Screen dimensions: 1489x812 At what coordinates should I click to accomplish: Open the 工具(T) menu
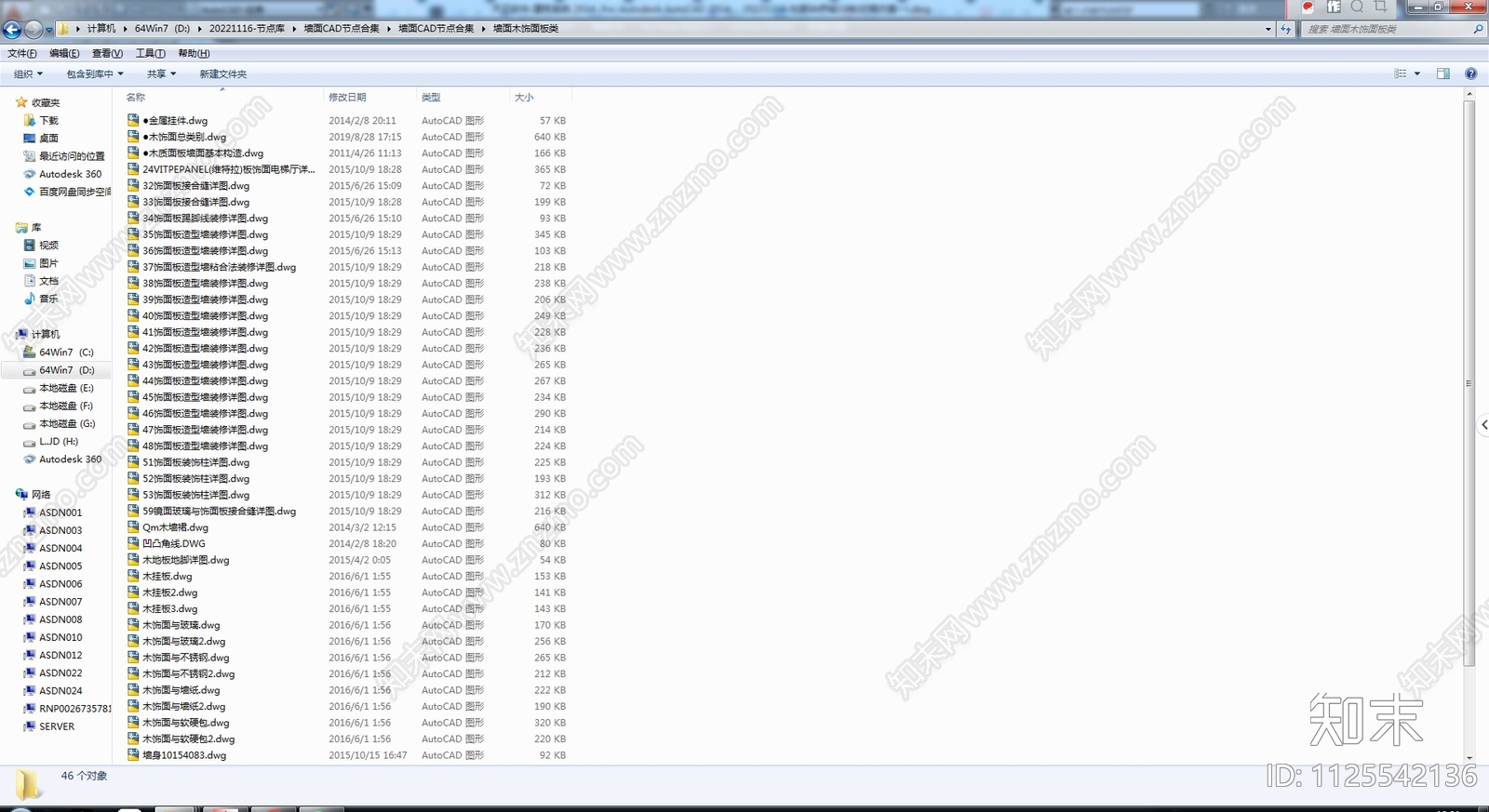pos(151,53)
